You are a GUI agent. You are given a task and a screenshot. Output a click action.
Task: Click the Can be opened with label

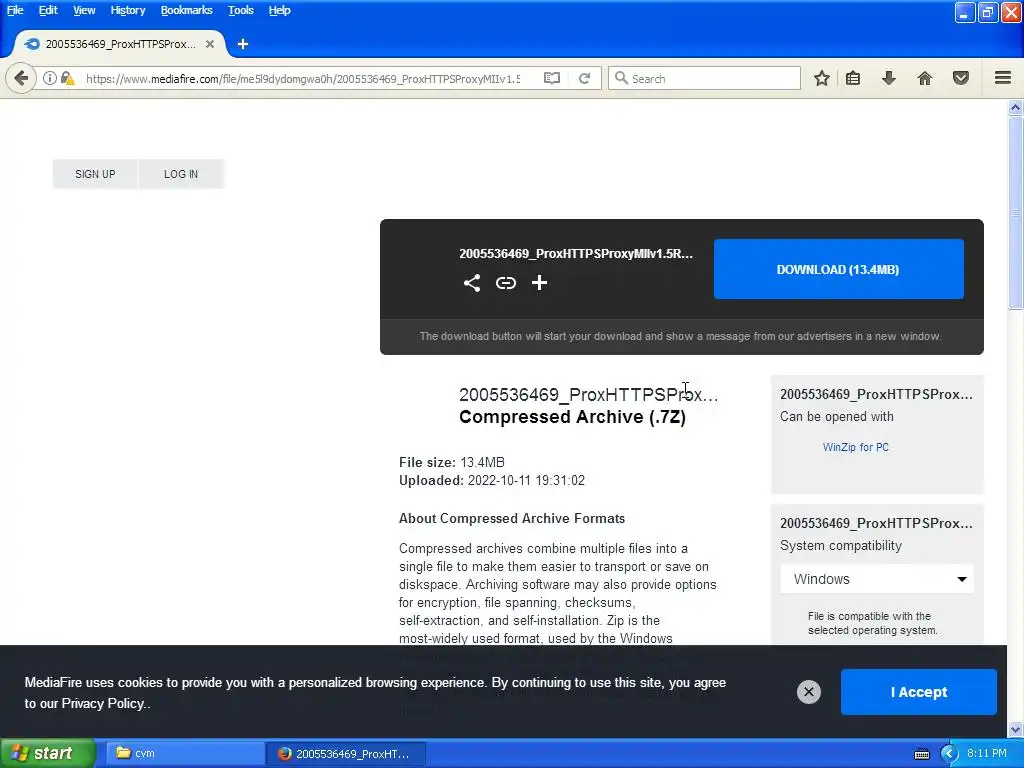coord(837,417)
